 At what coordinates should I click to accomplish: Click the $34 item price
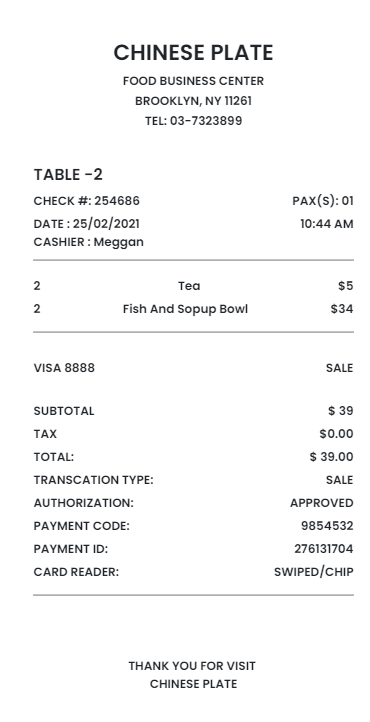(342, 309)
